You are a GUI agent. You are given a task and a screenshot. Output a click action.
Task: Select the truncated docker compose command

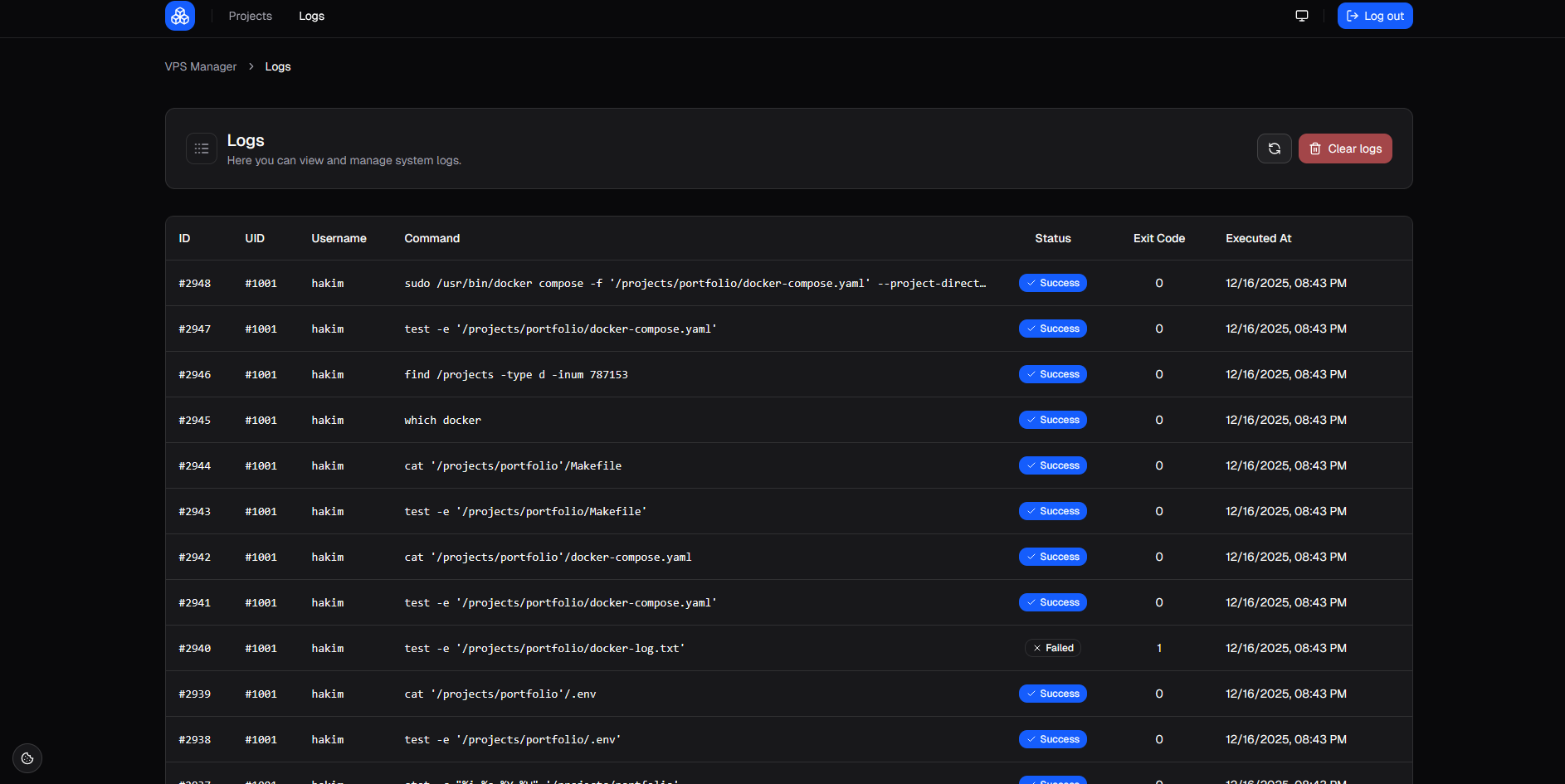pyautogui.click(x=695, y=283)
